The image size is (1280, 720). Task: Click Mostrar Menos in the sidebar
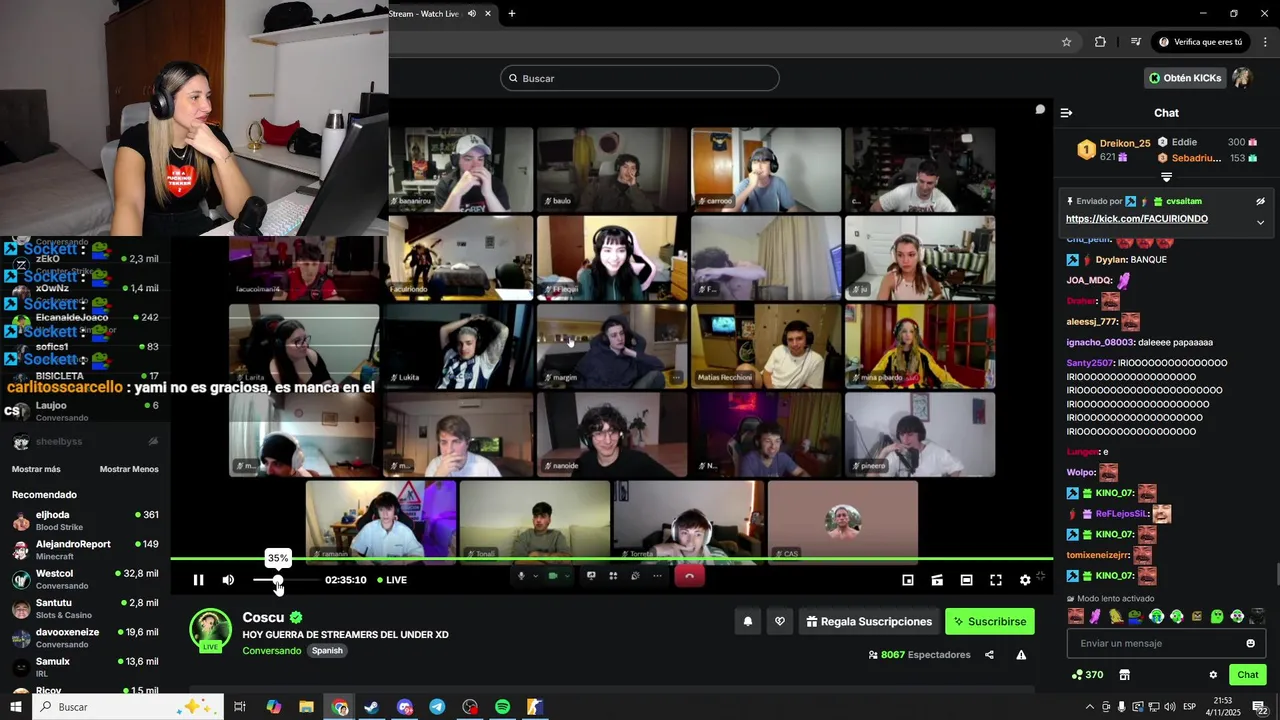[129, 469]
